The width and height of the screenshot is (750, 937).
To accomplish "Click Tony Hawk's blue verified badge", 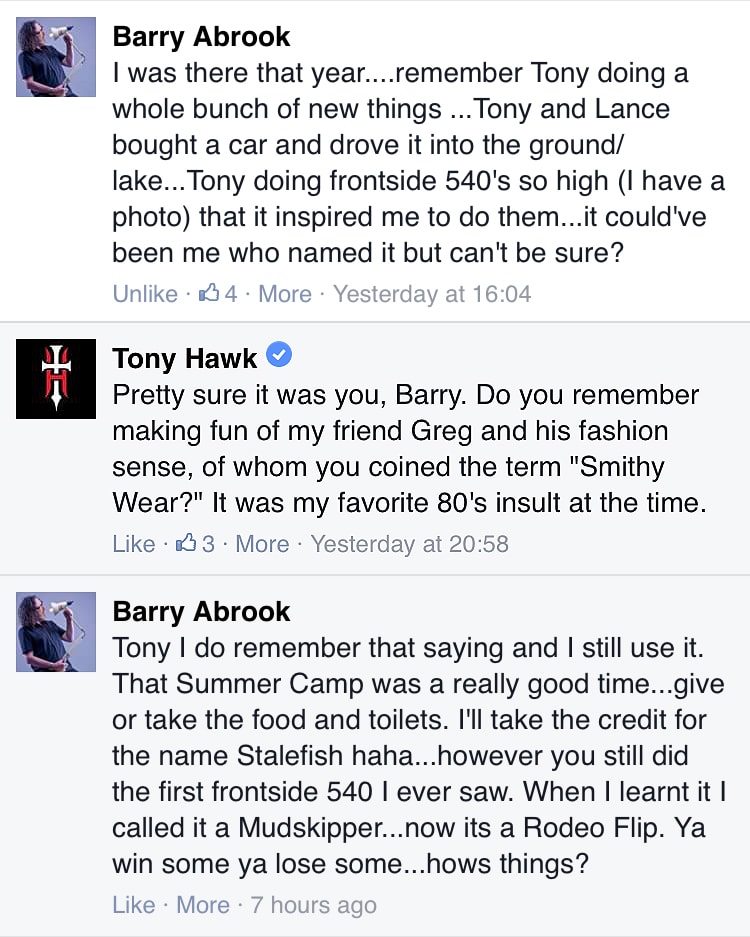I will [x=281, y=356].
